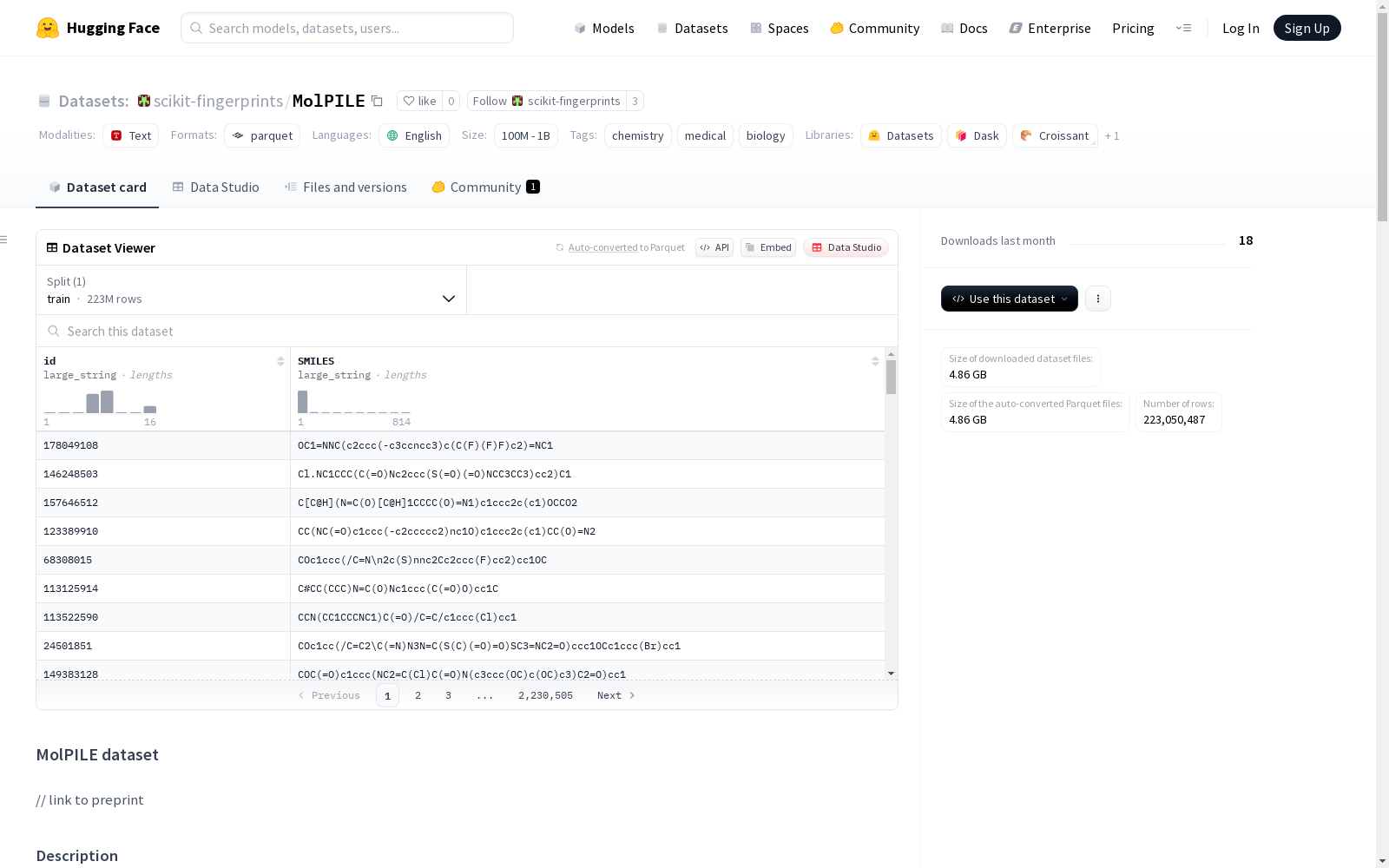Screen dimensions: 1389x868
Task: Click the Dask library tag
Action: pyautogui.click(x=977, y=135)
